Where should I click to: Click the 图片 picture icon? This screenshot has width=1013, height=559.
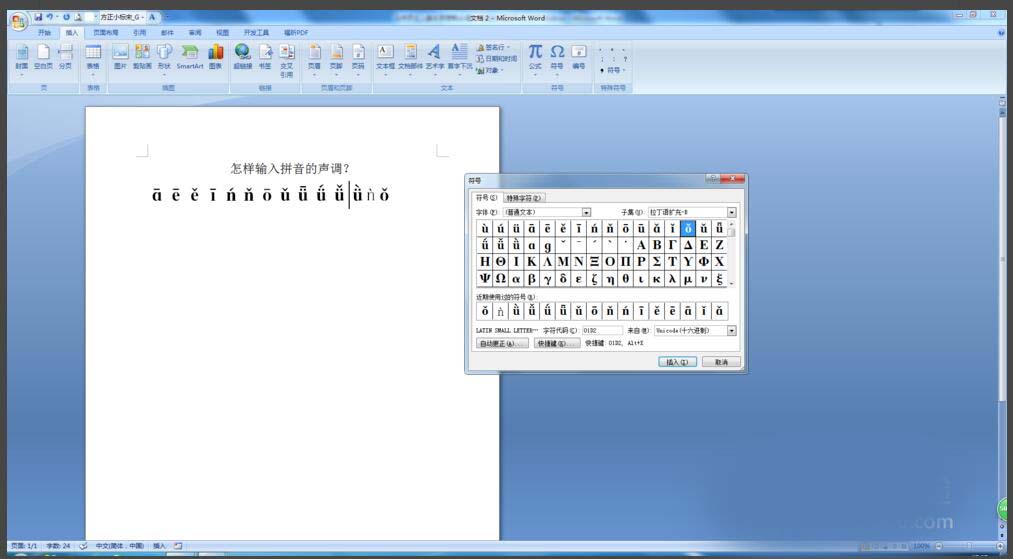click(120, 55)
